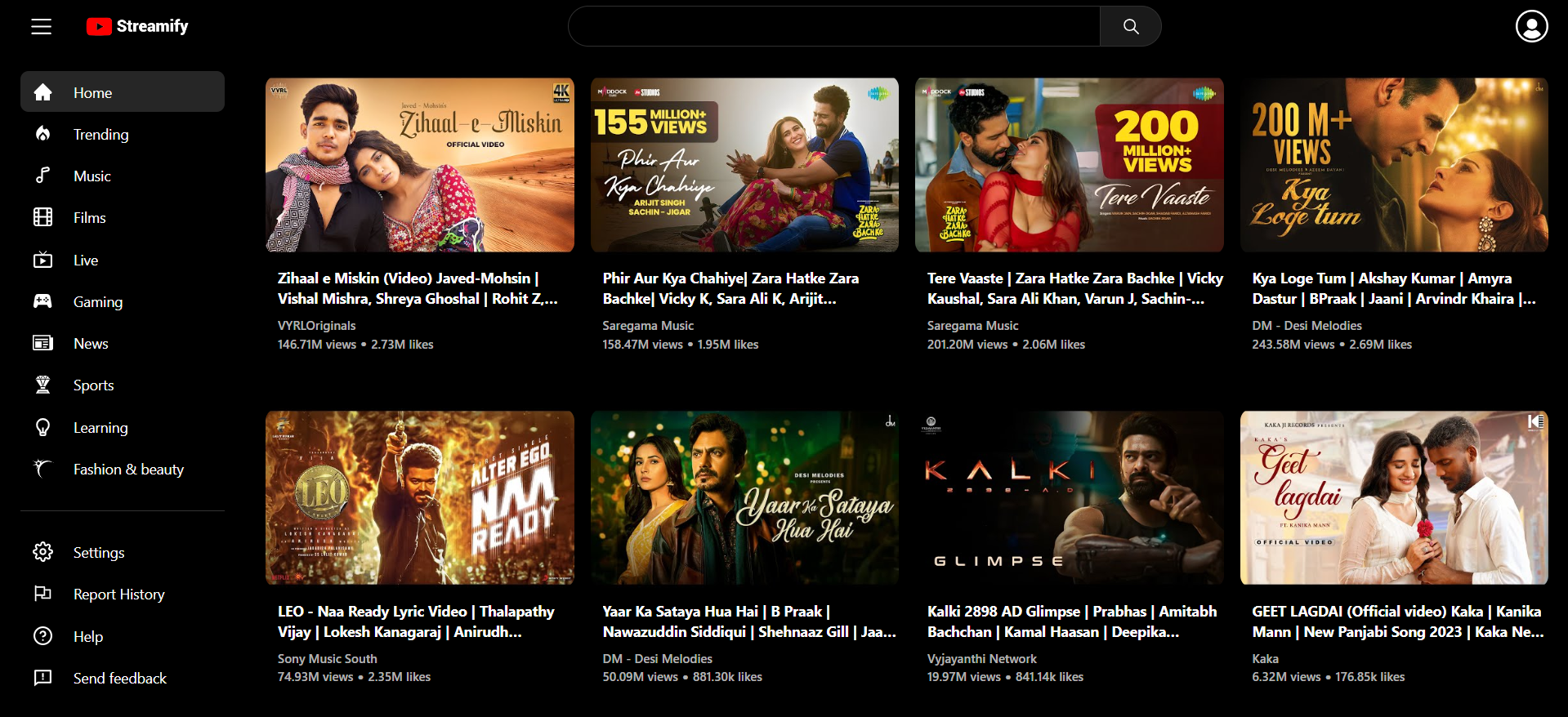Click Send feedback label

coord(120,678)
